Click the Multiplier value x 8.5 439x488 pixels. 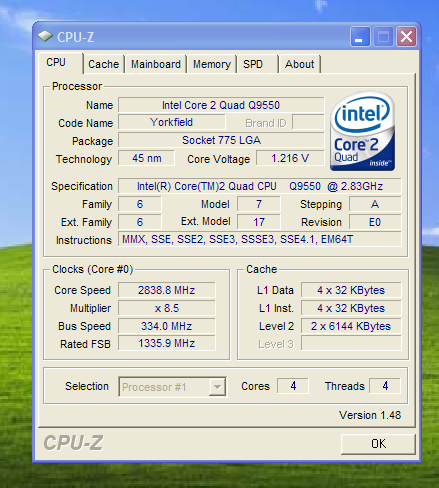(167, 308)
